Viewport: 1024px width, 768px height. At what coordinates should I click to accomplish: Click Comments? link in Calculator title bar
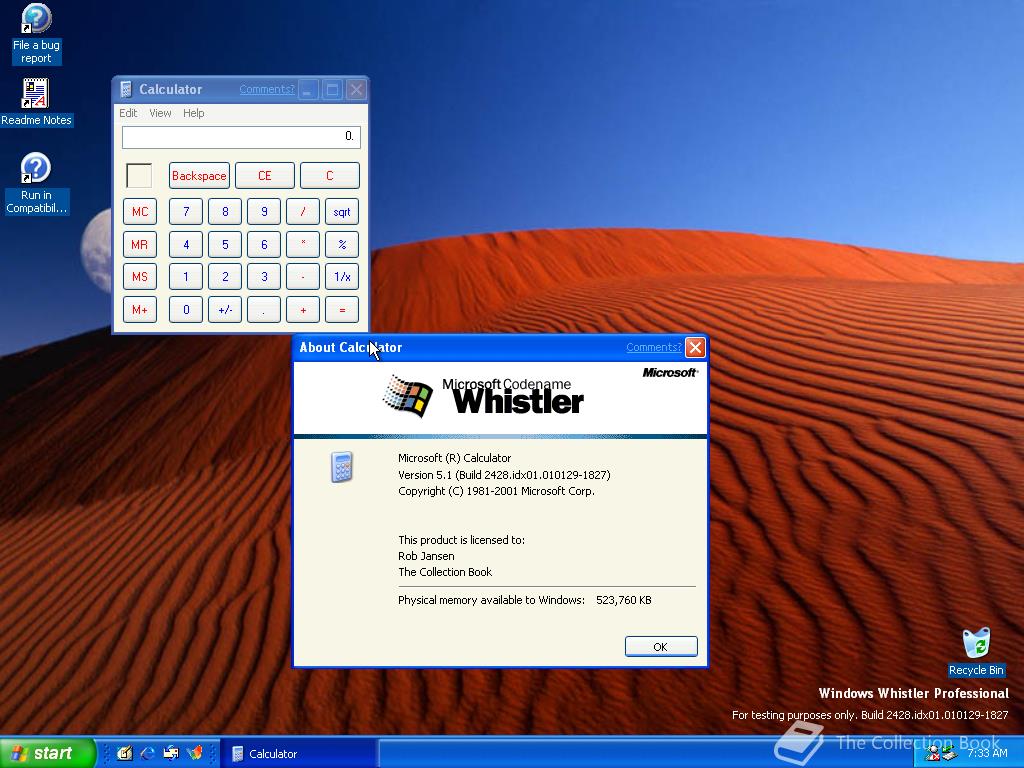coord(266,89)
